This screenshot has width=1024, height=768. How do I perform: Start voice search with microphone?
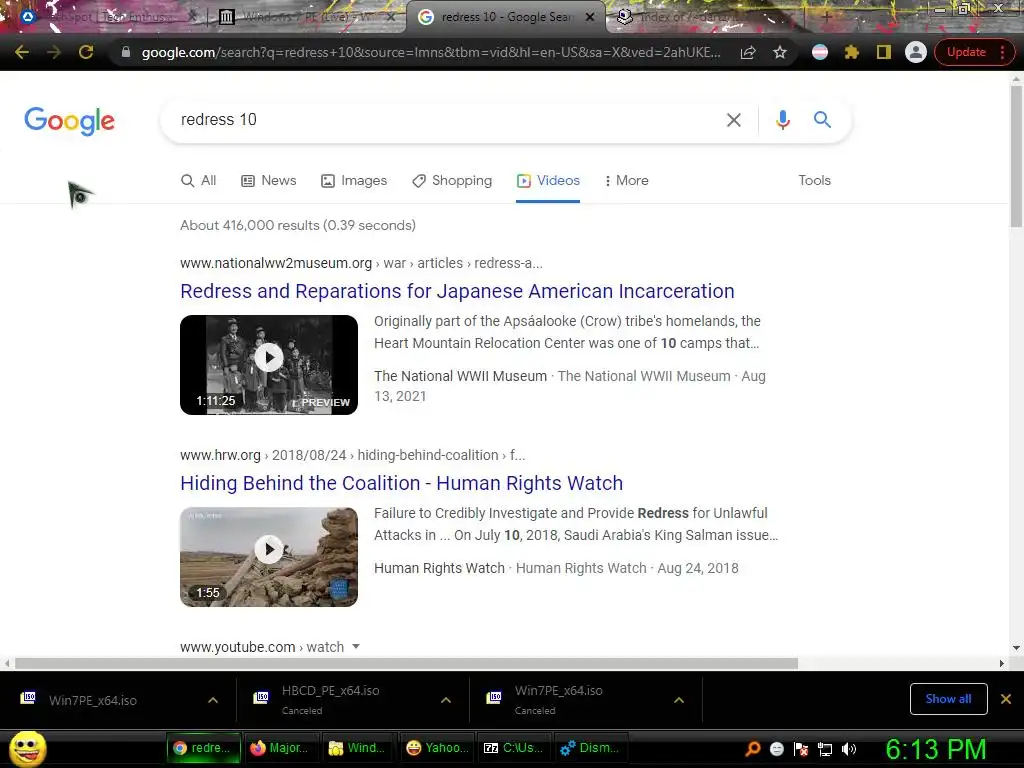point(782,120)
